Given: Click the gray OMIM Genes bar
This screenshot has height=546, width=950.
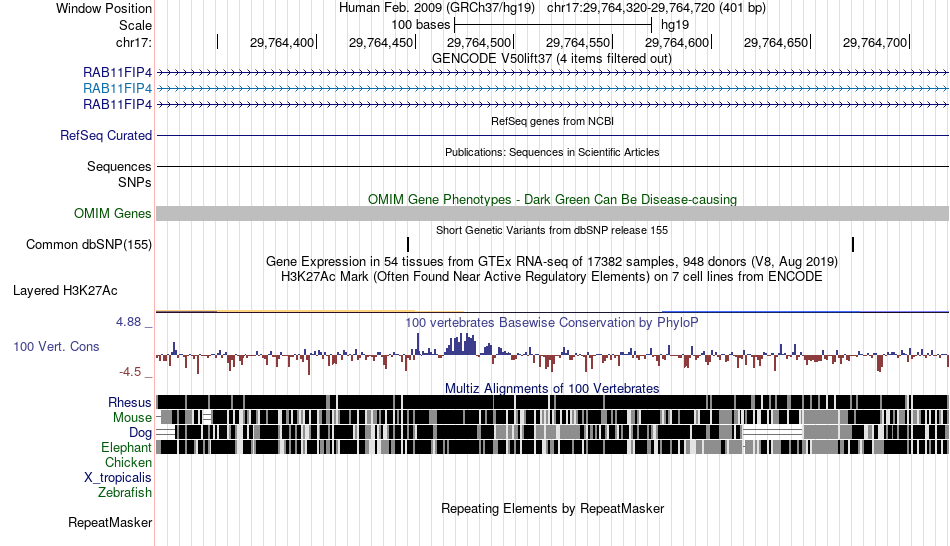Looking at the screenshot, I should 553,213.
